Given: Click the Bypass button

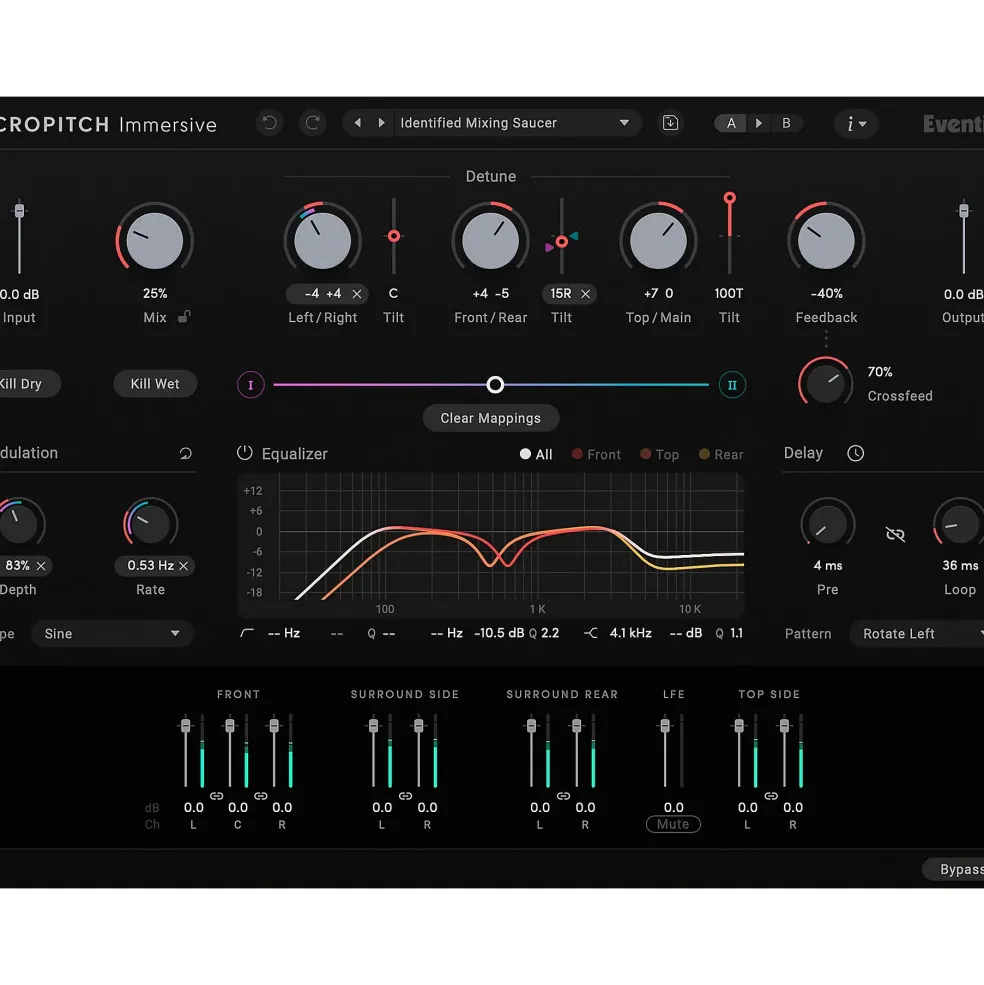Looking at the screenshot, I should pyautogui.click(x=955, y=869).
